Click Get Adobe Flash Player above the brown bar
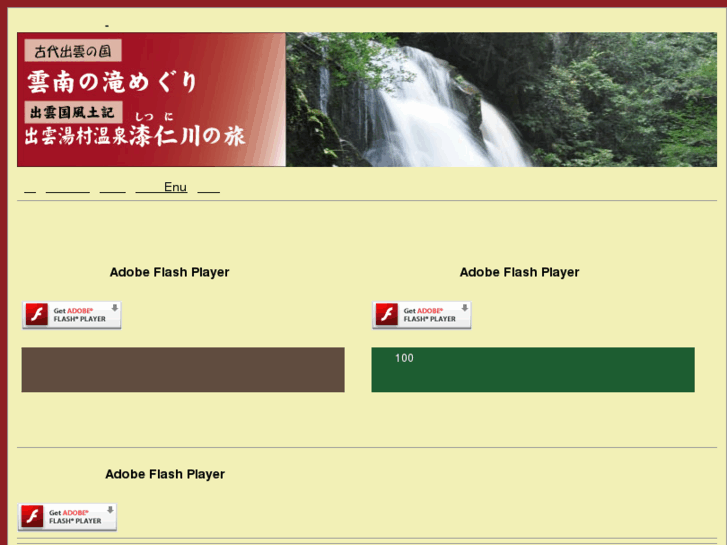The height and width of the screenshot is (545, 727). (72, 315)
